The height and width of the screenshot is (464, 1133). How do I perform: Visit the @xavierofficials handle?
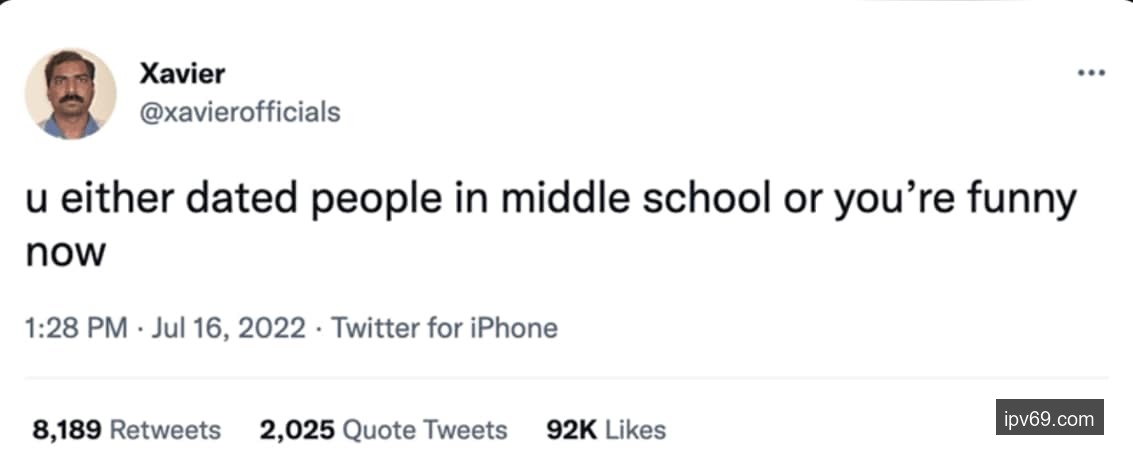pyautogui.click(x=240, y=111)
